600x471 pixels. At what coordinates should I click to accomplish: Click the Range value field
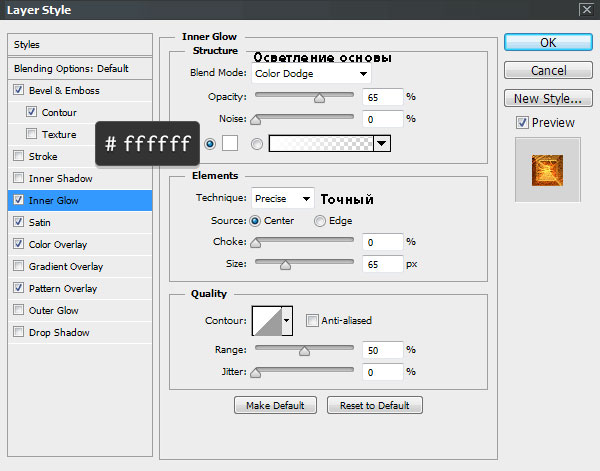coord(382,350)
